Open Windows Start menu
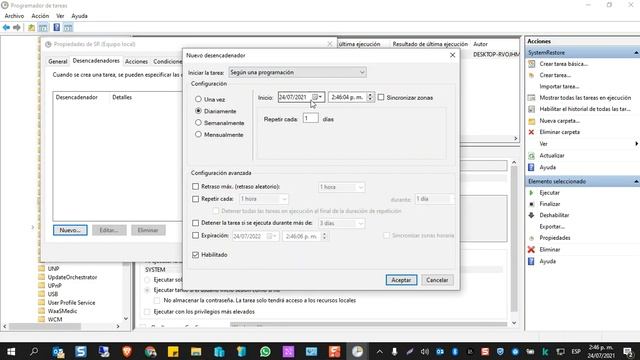This screenshot has width=640, height=360. point(11,351)
